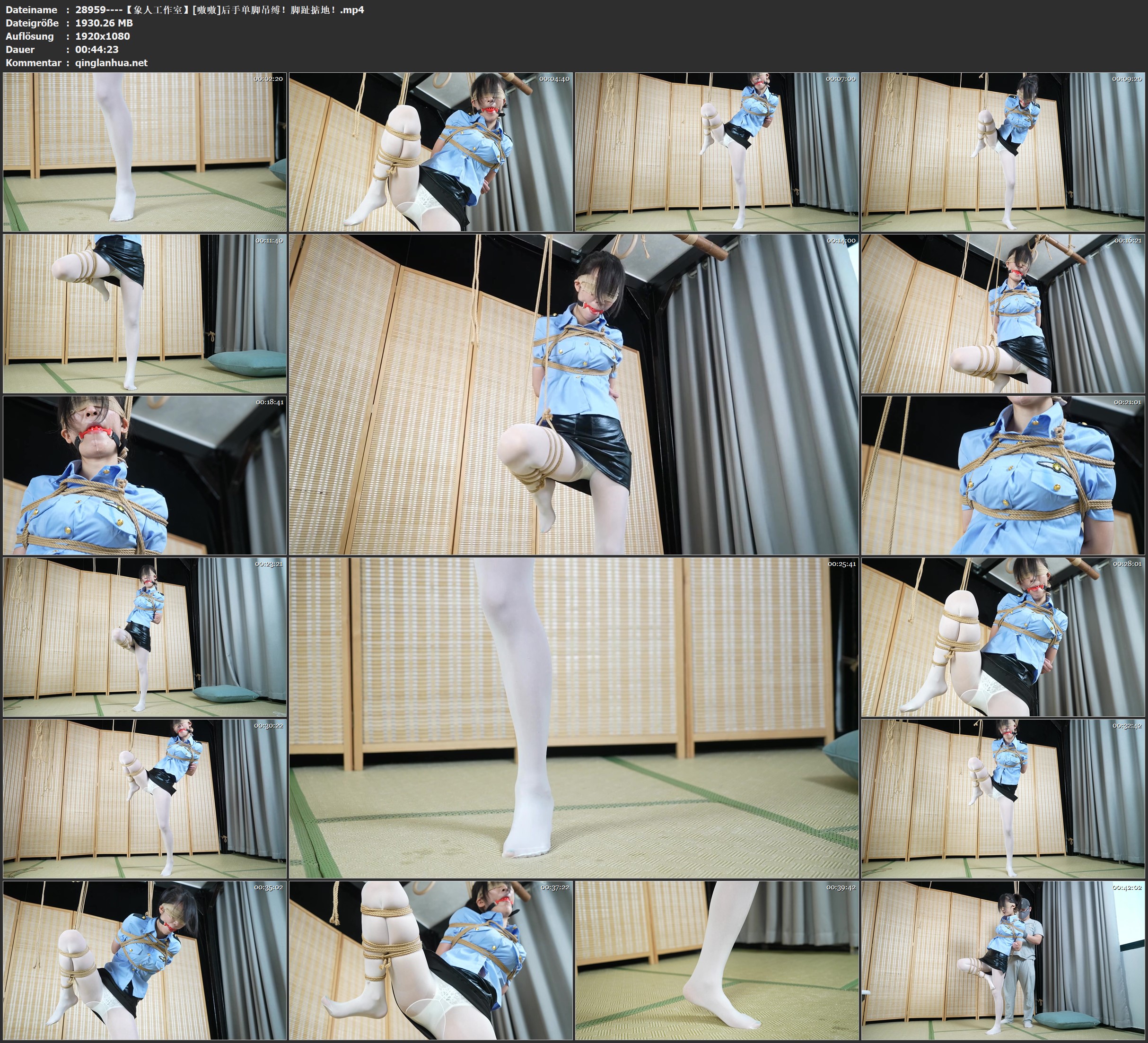Click the thumbnail timestamped 00:39:42

click(716, 960)
